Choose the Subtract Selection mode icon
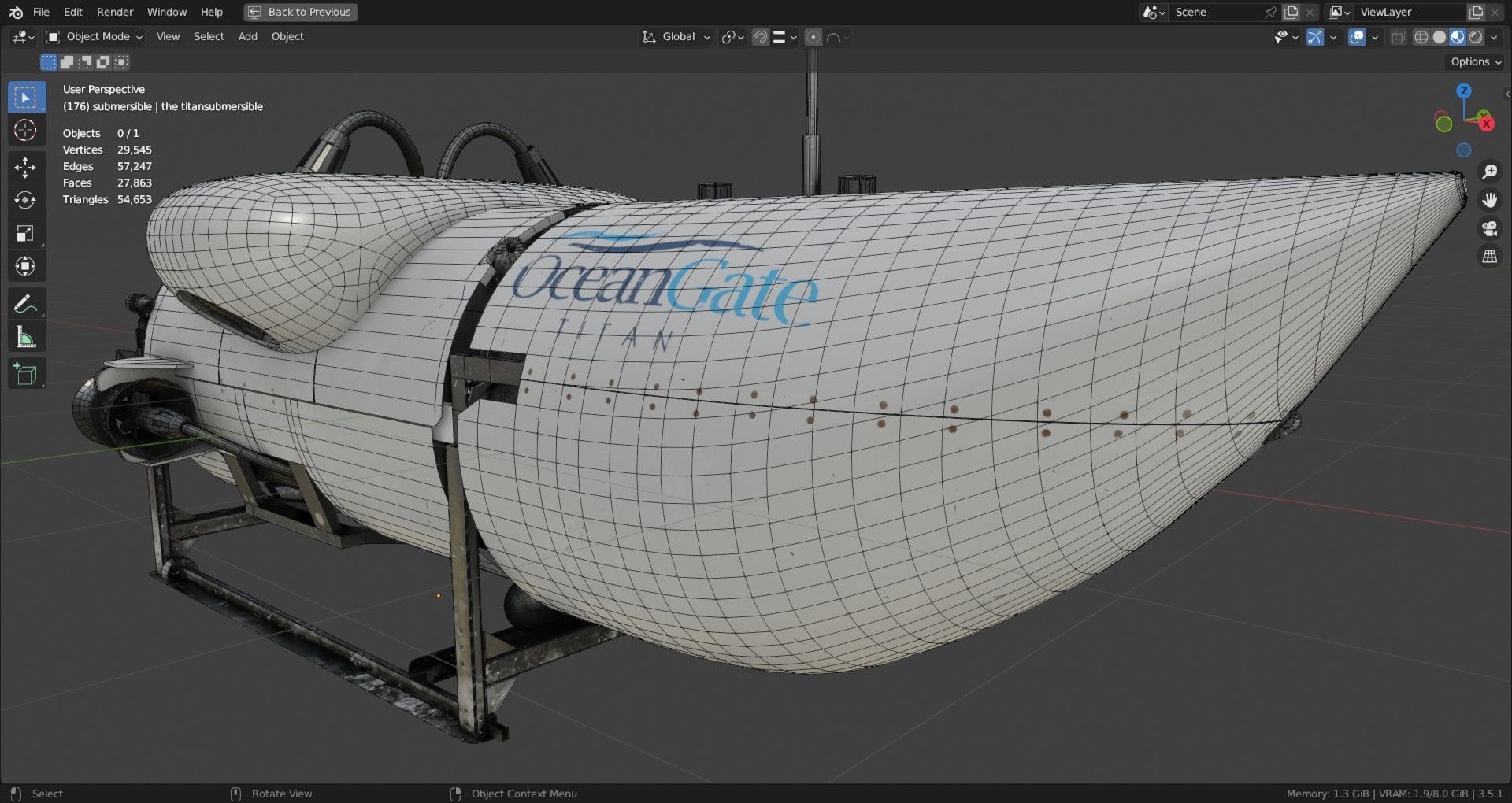1512x803 pixels. pyautogui.click(x=85, y=62)
